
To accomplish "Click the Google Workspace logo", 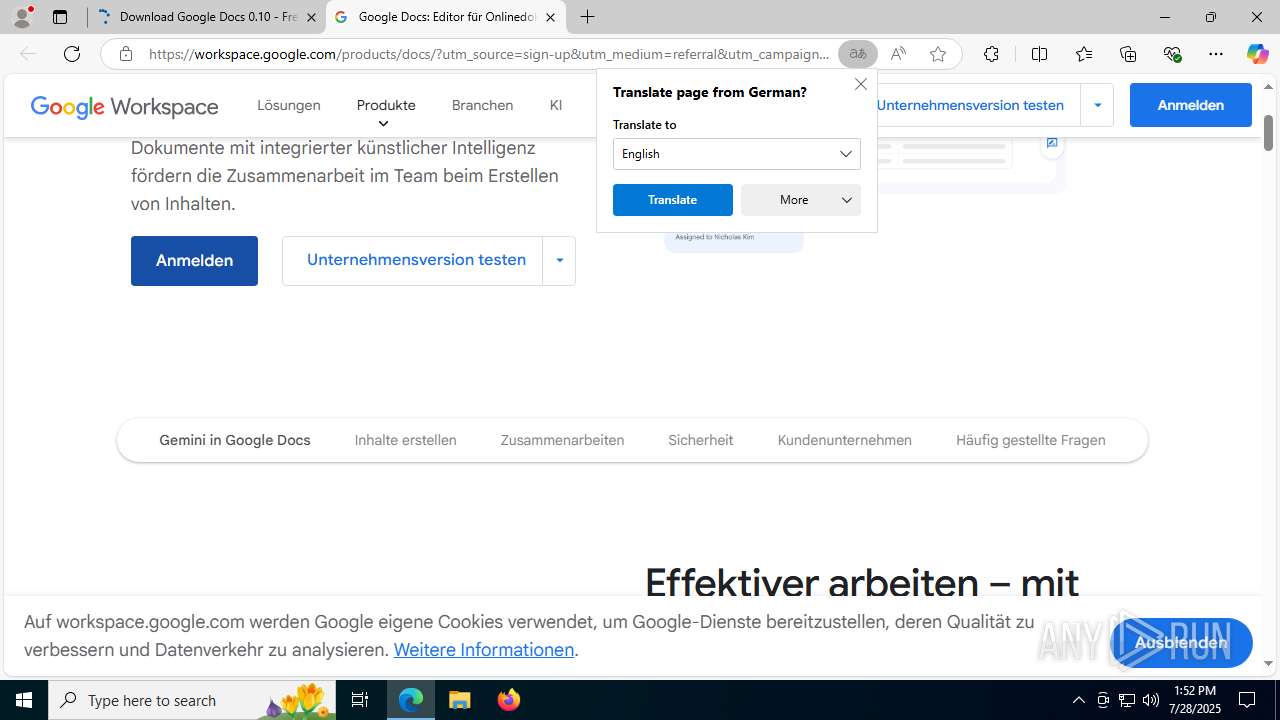I will coord(125,106).
